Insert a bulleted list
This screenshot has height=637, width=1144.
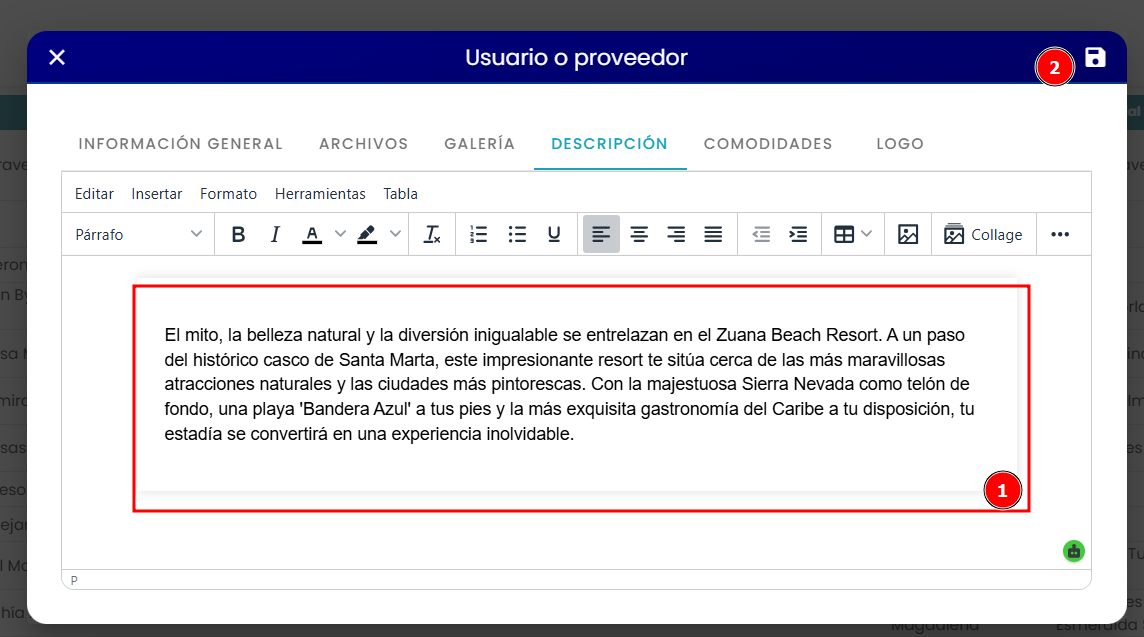click(517, 234)
